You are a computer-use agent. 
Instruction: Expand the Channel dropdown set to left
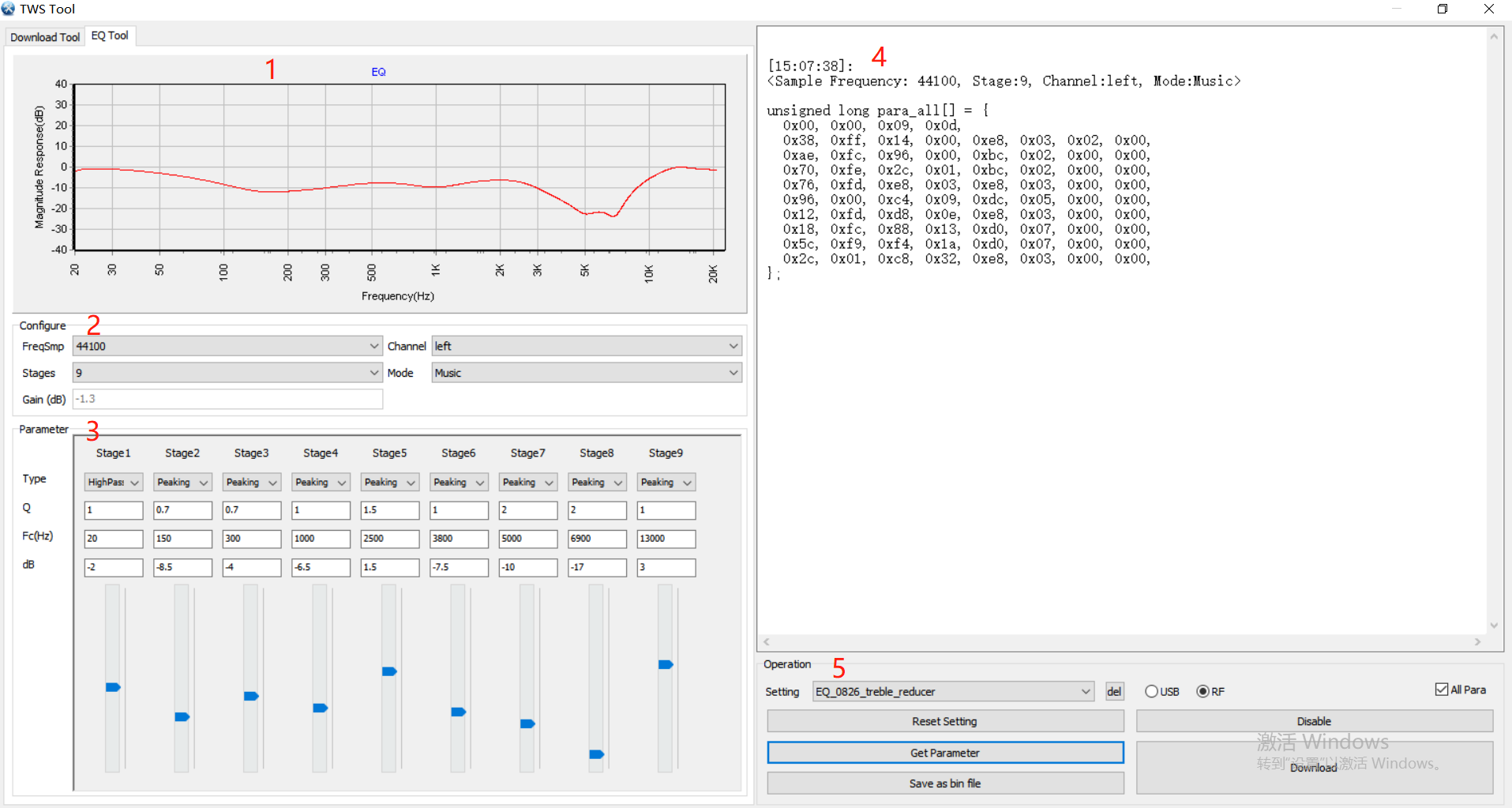click(586, 346)
